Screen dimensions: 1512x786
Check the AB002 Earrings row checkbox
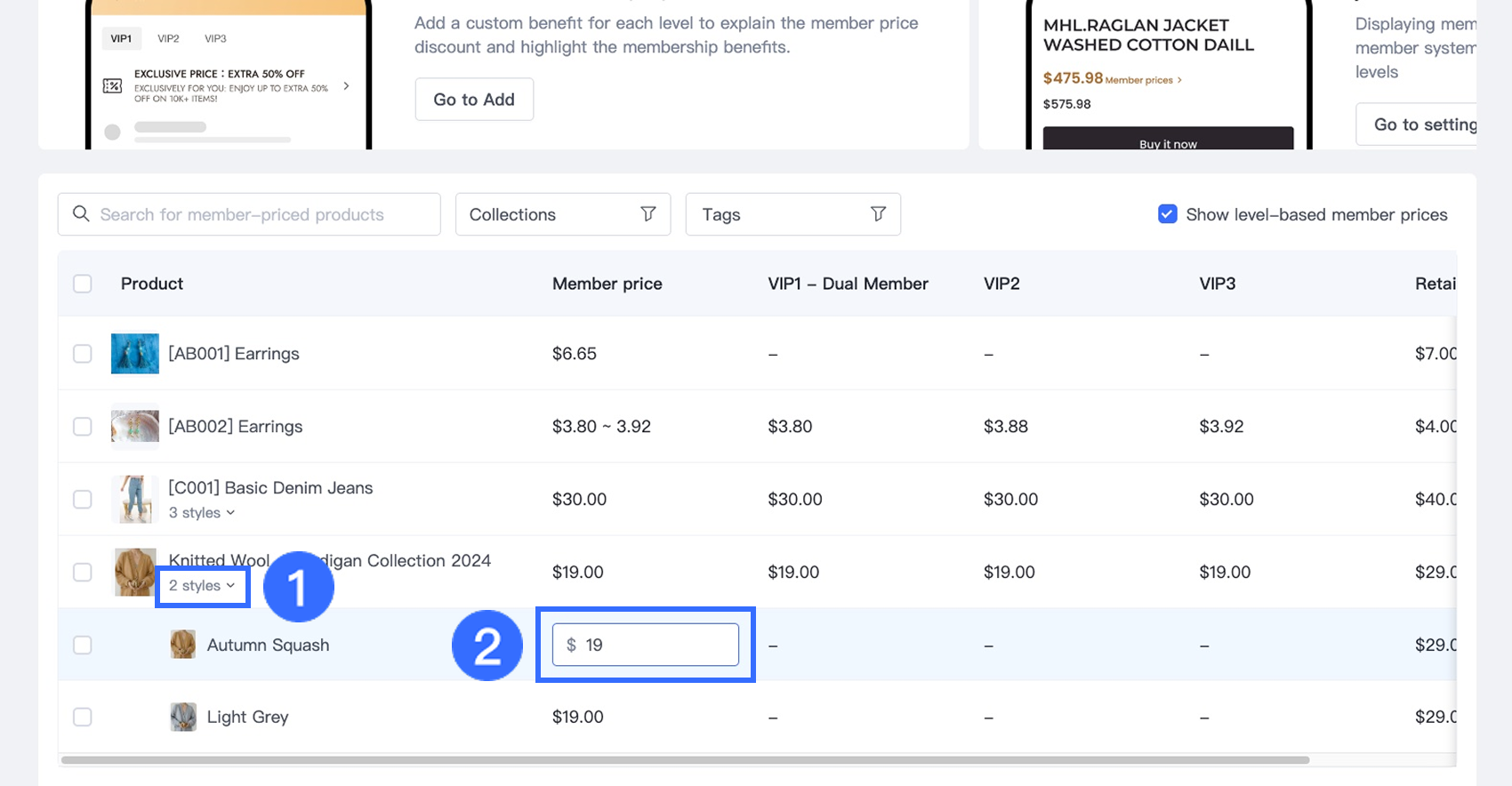point(83,427)
